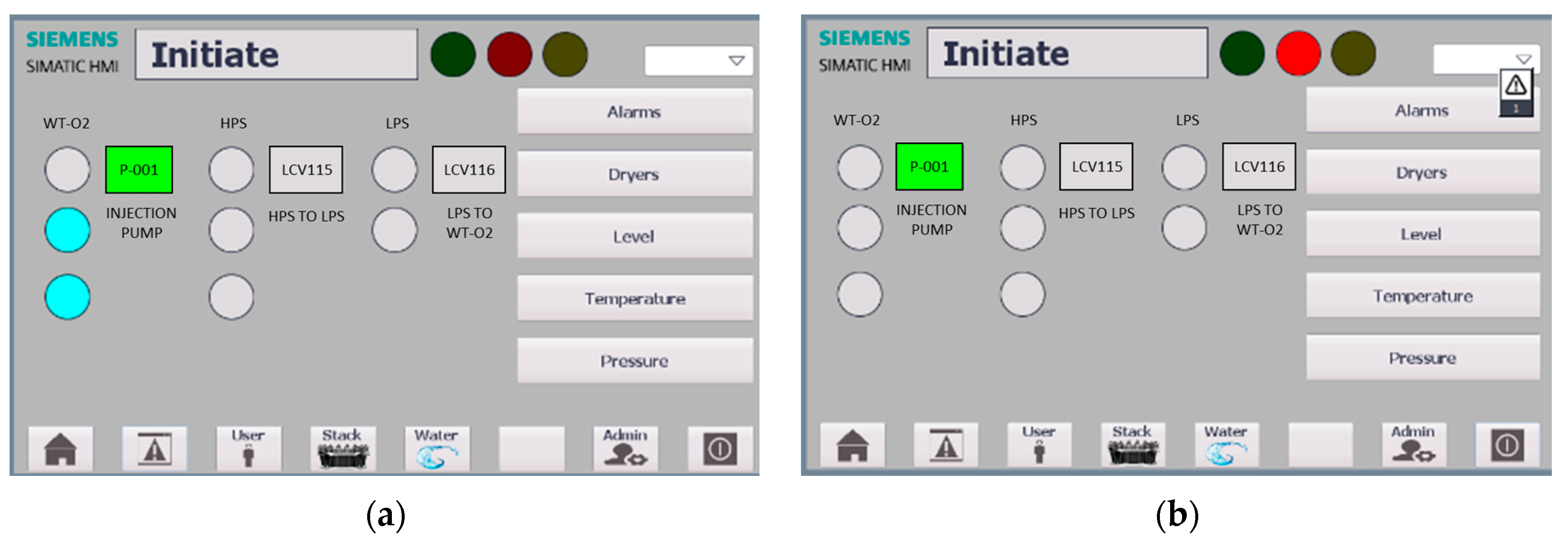Click the HPS indicator left of 'HPS TO LPS' in panel (b)
This screenshot has width=1568, height=544.
tap(1023, 227)
